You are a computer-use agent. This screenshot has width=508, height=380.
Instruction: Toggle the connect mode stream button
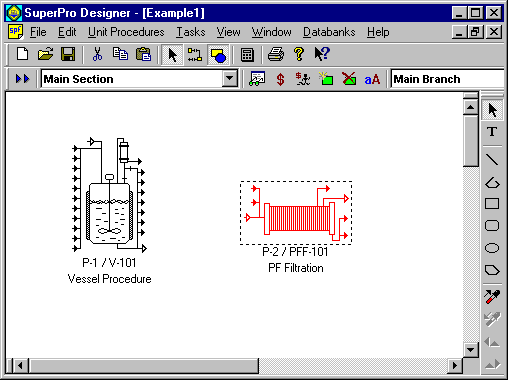click(195, 55)
